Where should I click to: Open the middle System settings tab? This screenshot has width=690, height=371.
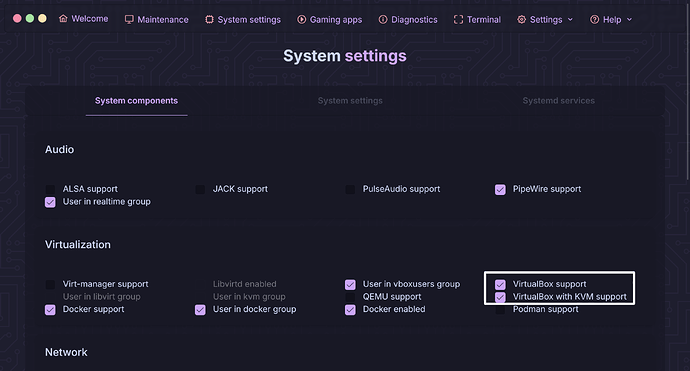(350, 101)
